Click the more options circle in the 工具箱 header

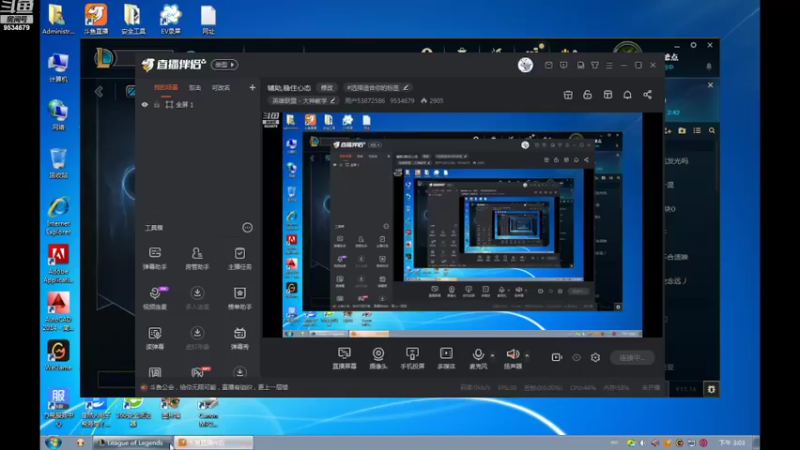tap(247, 228)
